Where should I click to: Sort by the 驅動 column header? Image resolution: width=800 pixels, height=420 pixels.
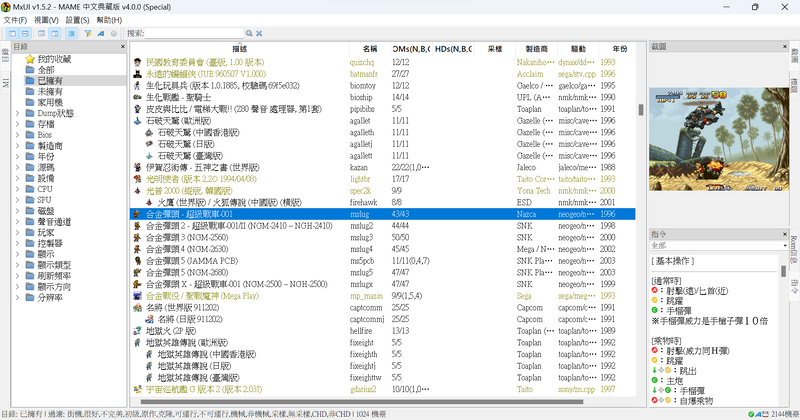pyautogui.click(x=578, y=49)
